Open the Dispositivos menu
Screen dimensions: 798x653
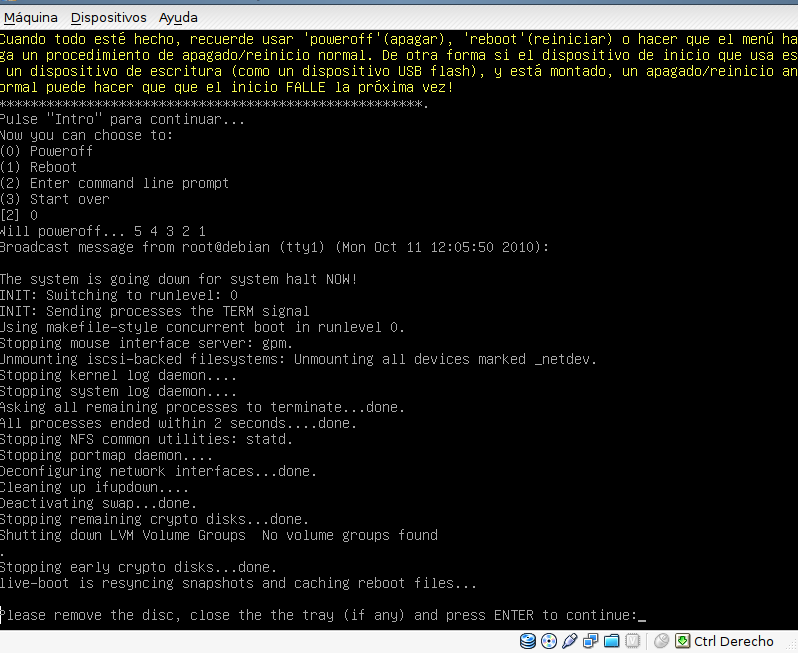pos(108,18)
